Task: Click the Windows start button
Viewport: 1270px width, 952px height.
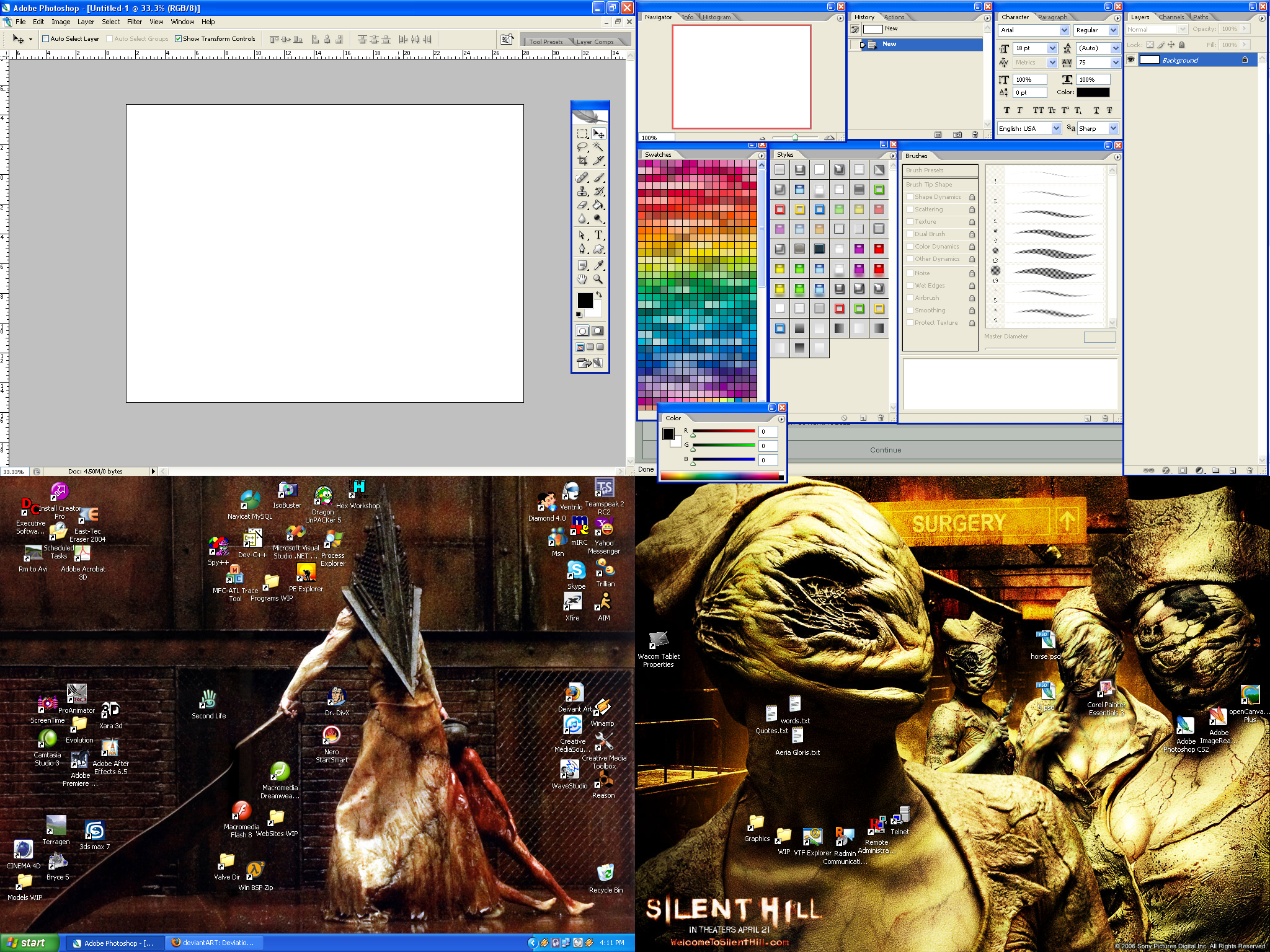Action: [x=30, y=943]
